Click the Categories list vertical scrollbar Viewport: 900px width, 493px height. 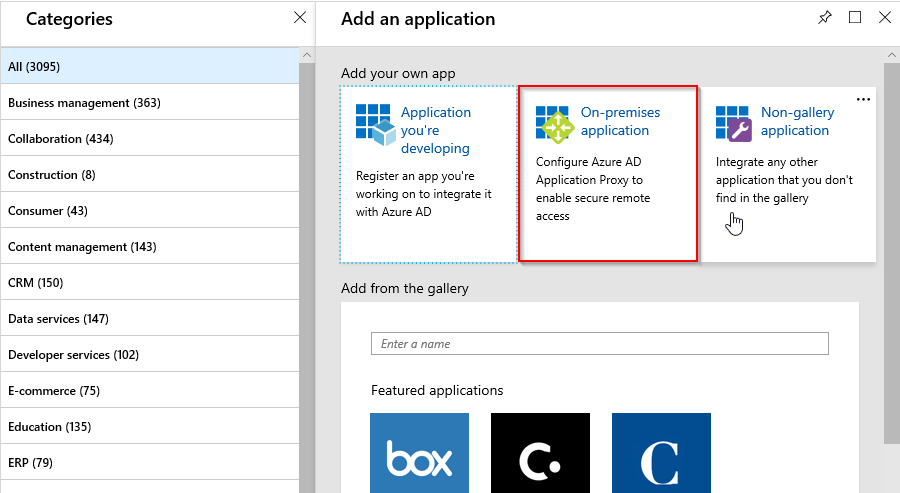307,250
